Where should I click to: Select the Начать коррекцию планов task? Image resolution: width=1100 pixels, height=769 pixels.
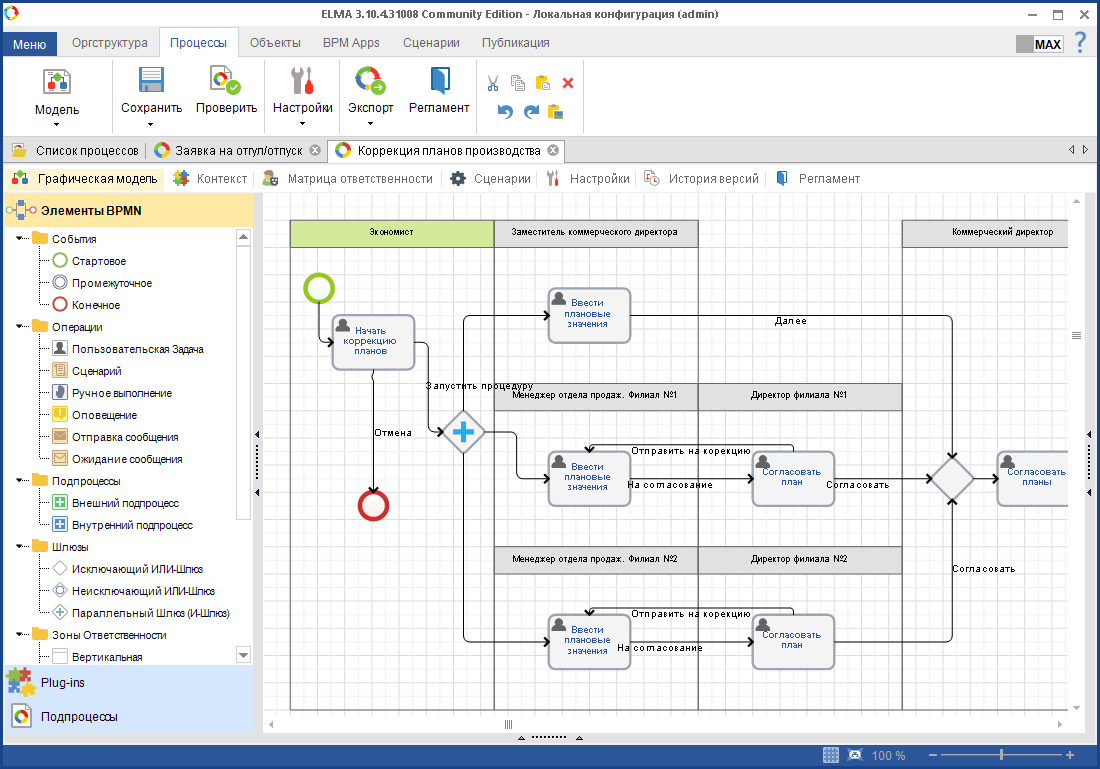coord(373,342)
